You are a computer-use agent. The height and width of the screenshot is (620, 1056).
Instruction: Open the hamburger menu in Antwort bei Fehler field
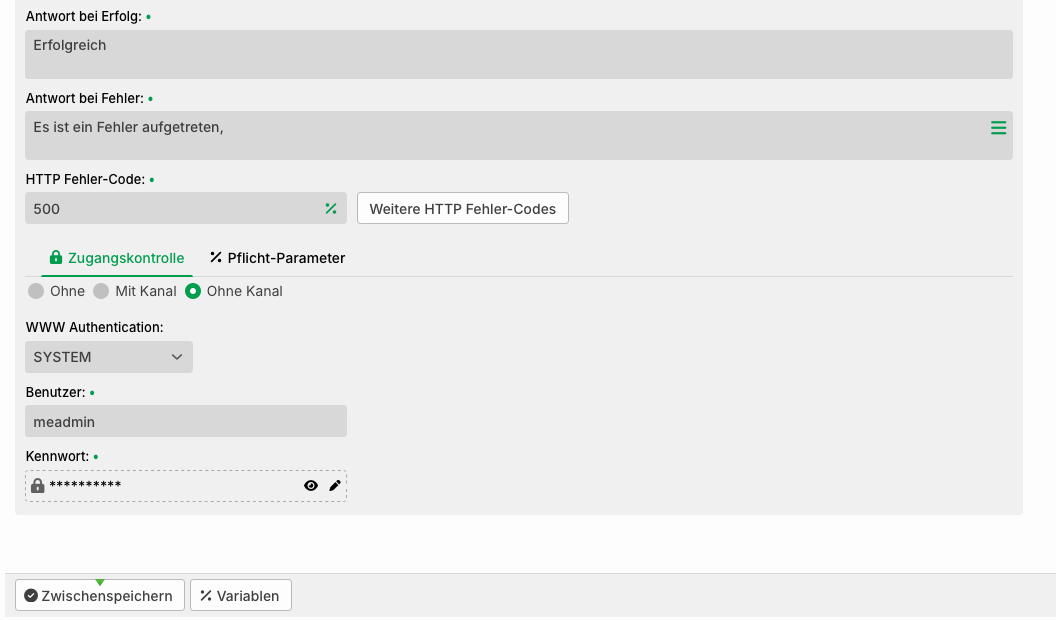tap(998, 128)
